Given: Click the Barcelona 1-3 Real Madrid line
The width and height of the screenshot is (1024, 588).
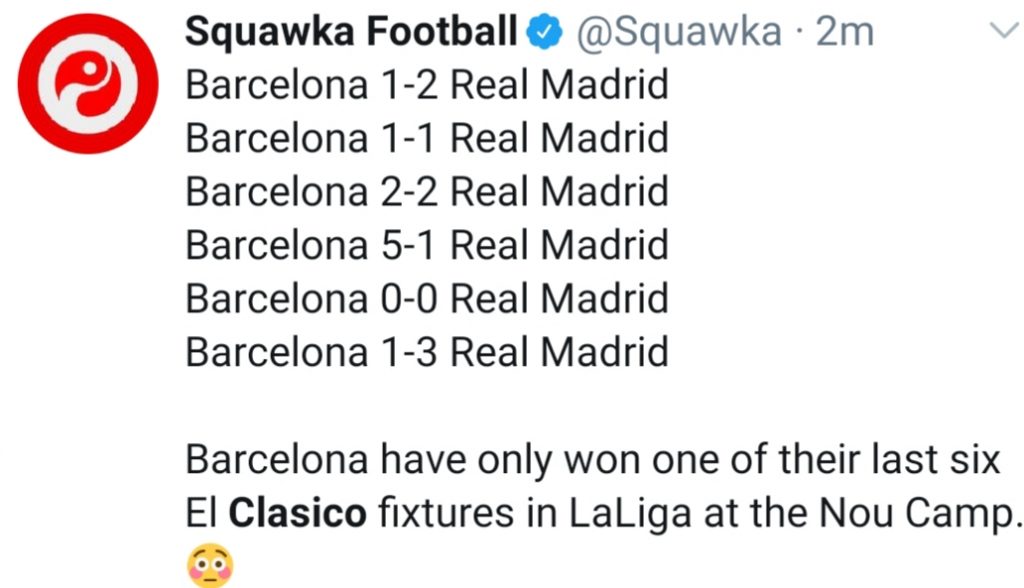Looking at the screenshot, I should pyautogui.click(x=427, y=351).
